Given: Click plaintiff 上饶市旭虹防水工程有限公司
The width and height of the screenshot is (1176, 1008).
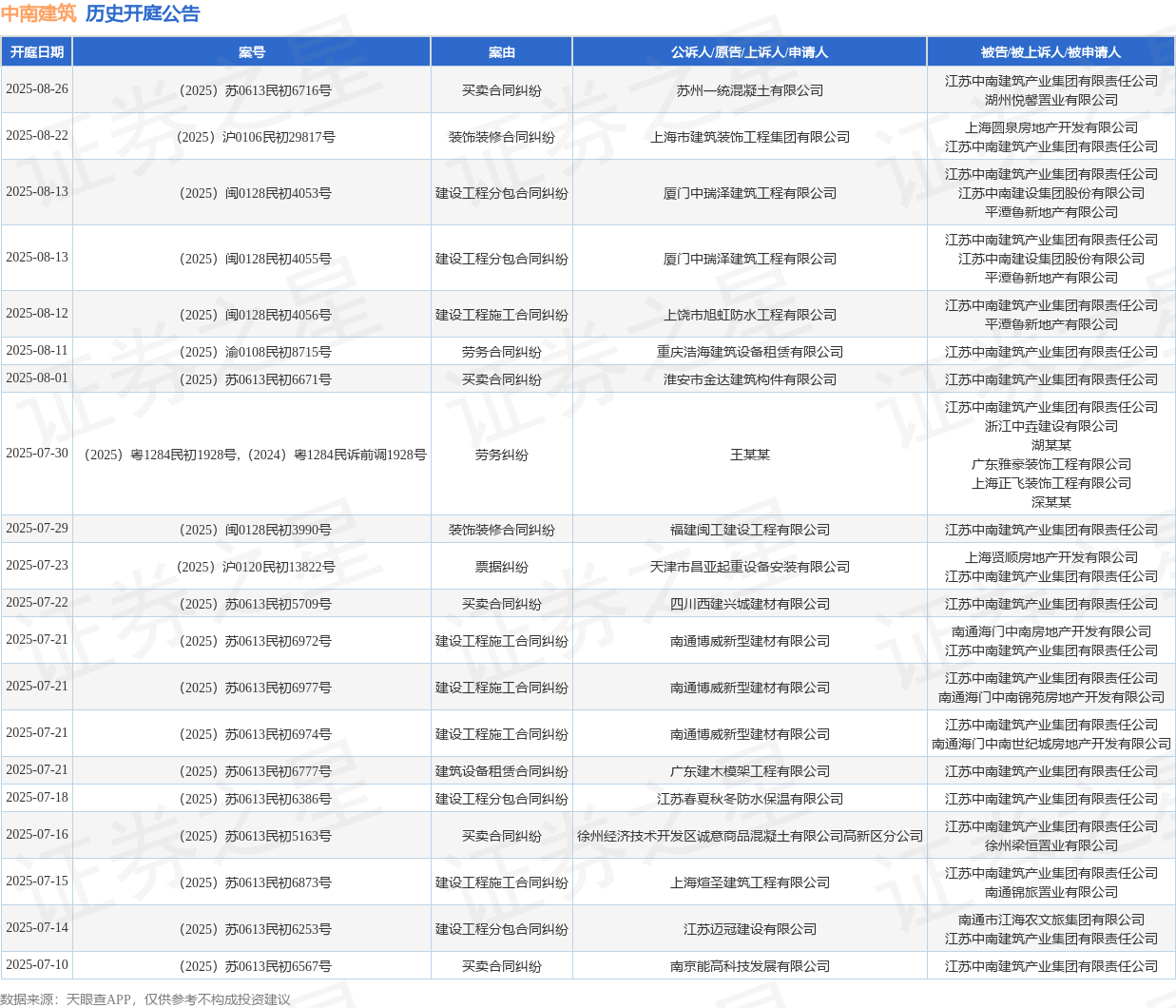Looking at the screenshot, I should [750, 315].
